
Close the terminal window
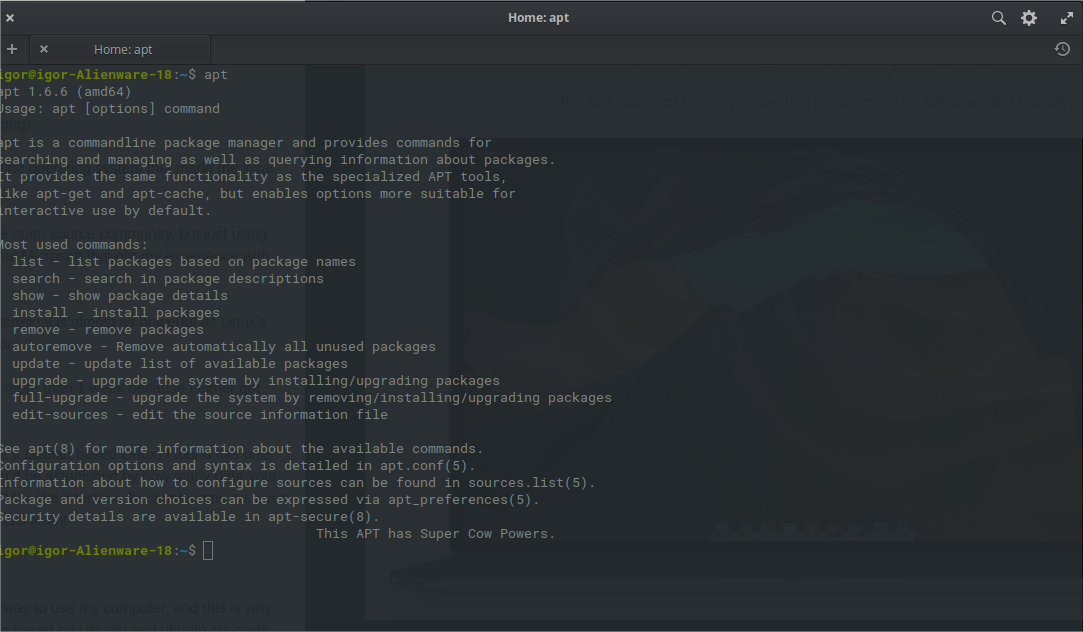coord(10,18)
